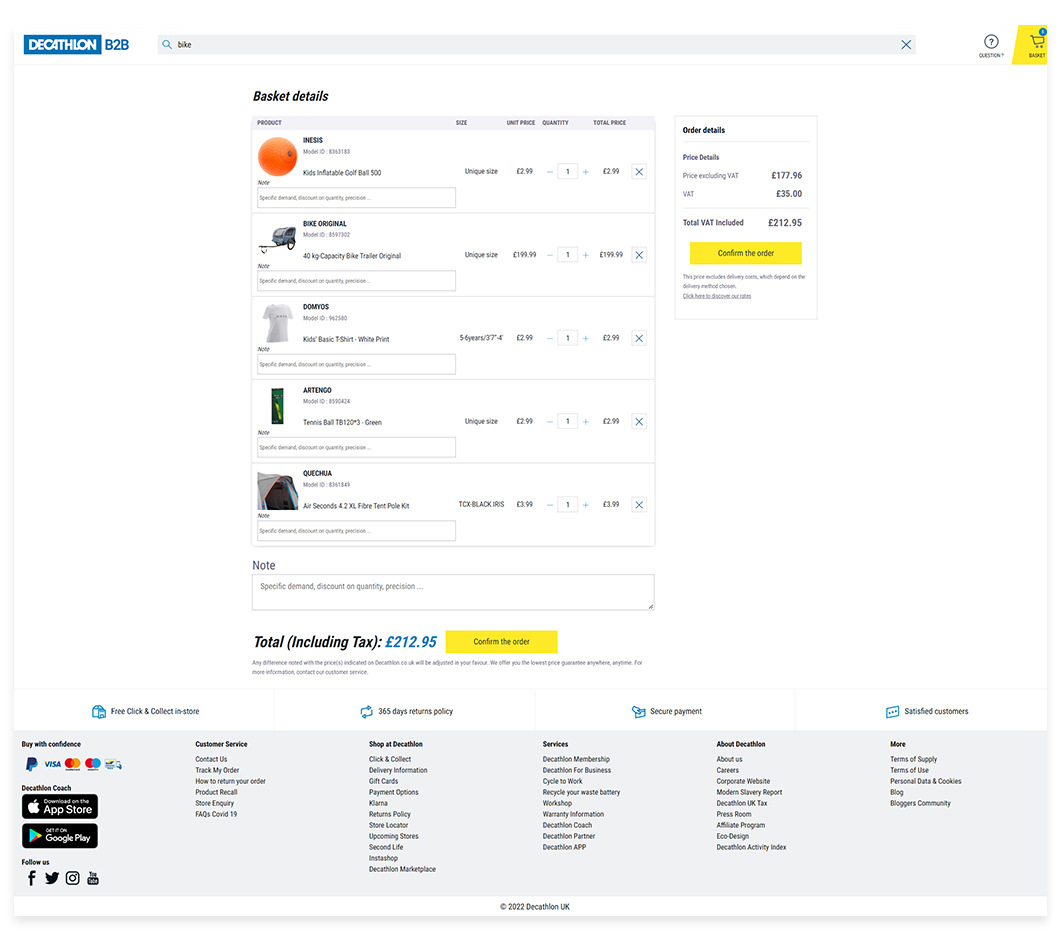
Task: Increase quantity of Bike Trailer Original
Action: pos(586,255)
